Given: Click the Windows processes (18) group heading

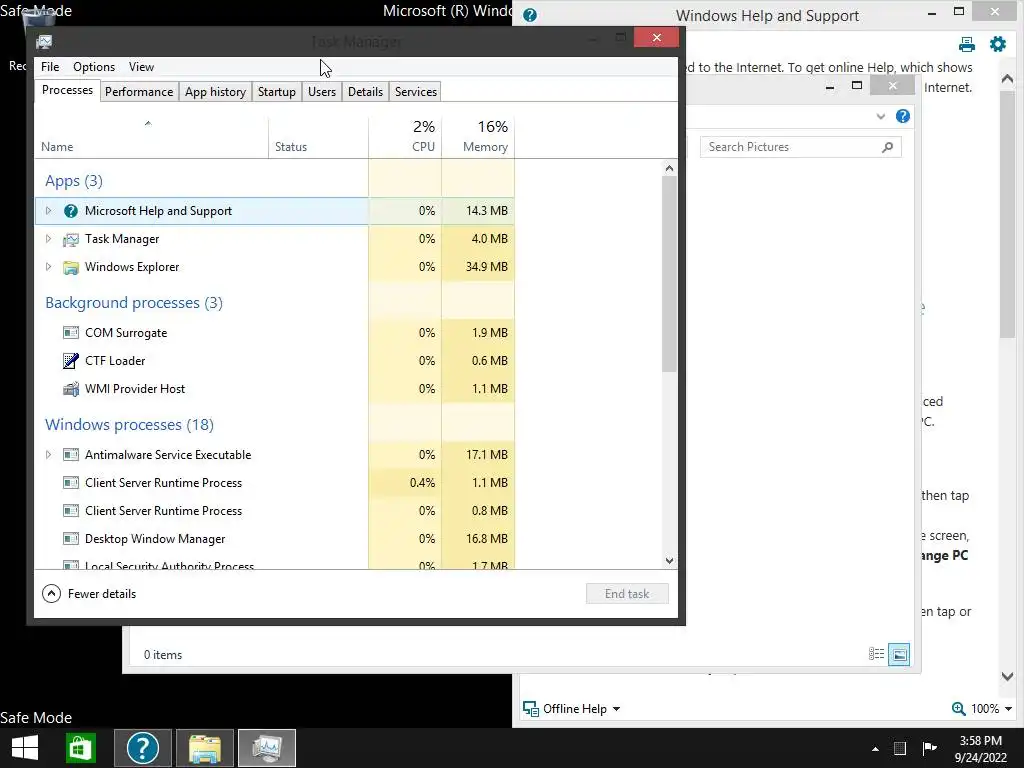Looking at the screenshot, I should pyautogui.click(x=129, y=424).
